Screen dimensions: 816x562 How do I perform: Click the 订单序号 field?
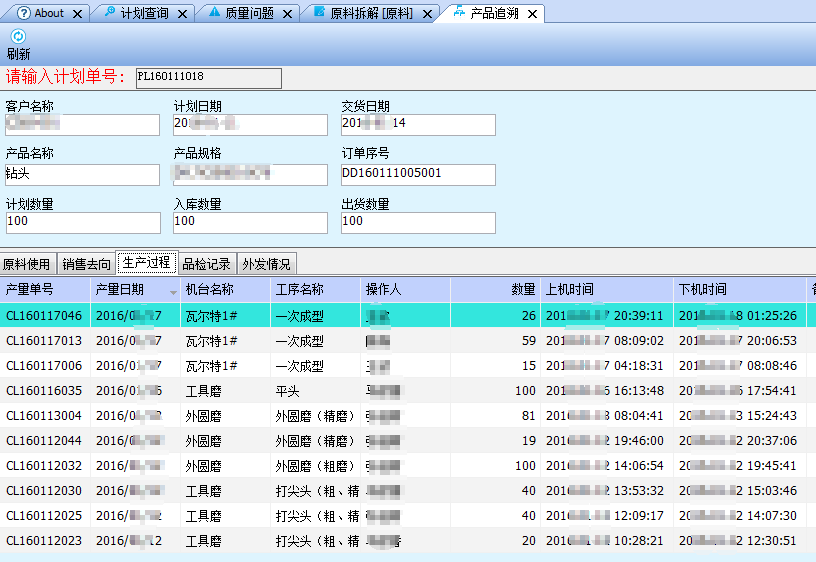tap(418, 175)
